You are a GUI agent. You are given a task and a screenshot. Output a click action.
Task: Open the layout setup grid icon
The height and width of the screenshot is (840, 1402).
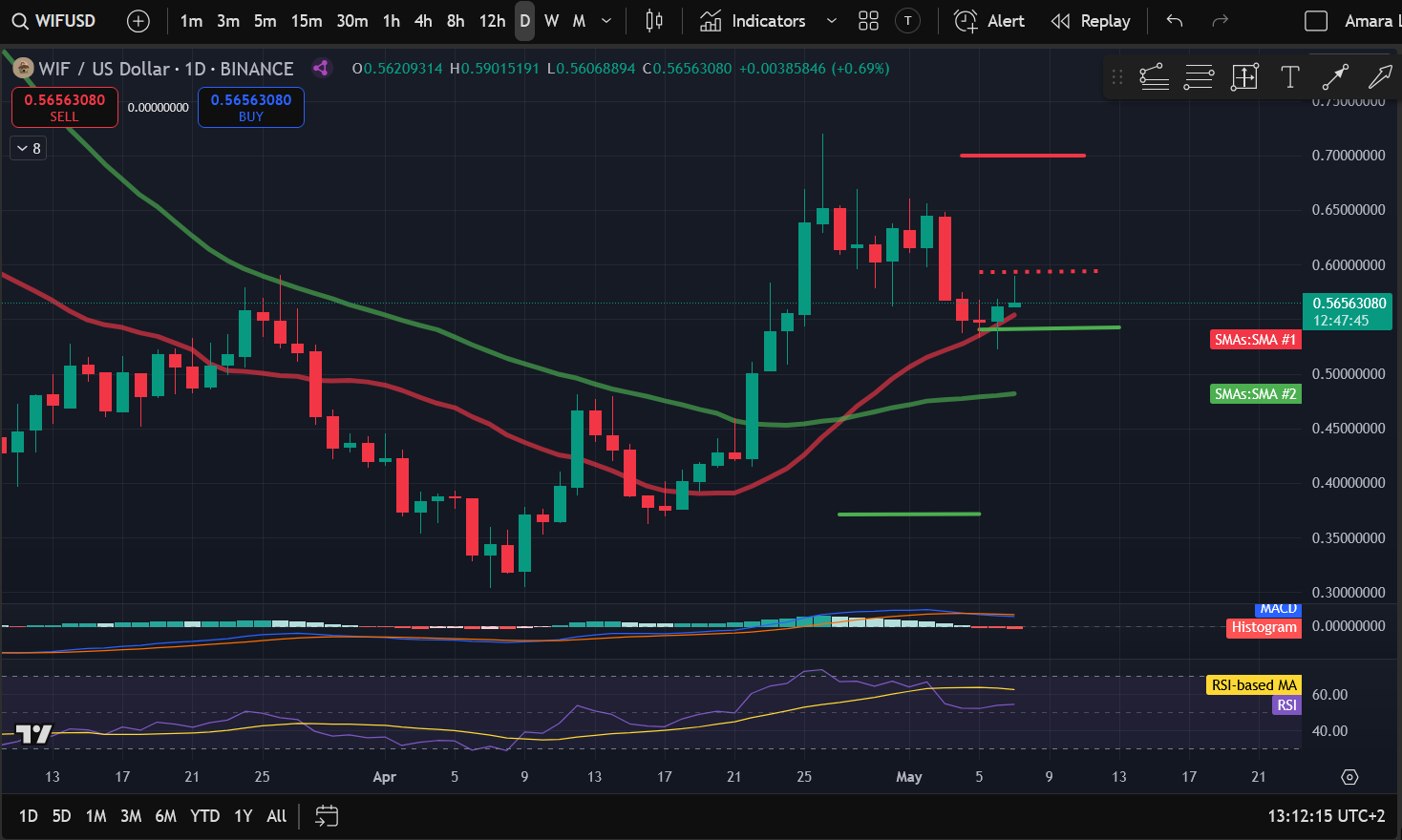(868, 21)
